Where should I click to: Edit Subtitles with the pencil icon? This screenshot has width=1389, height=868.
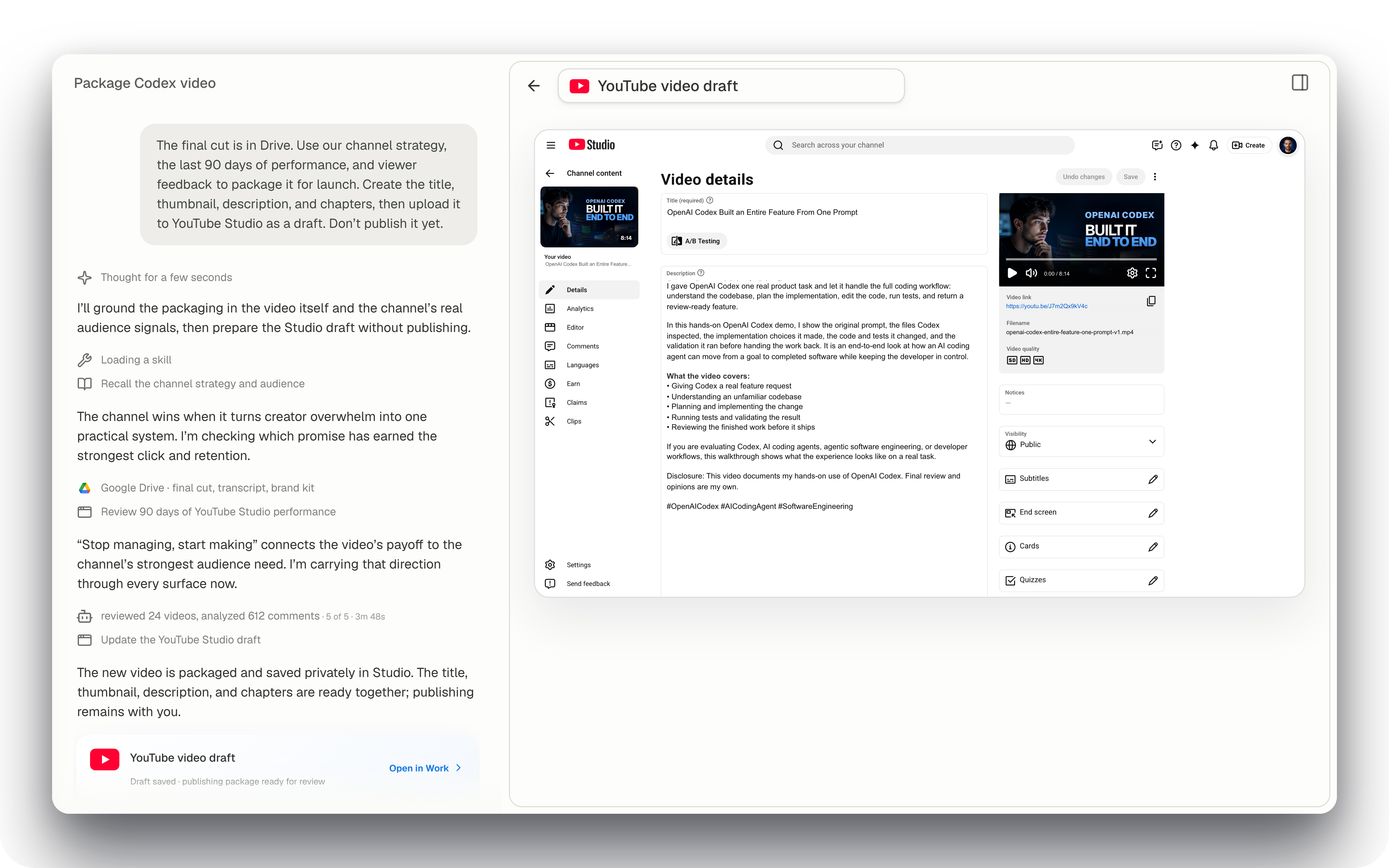pos(1152,479)
